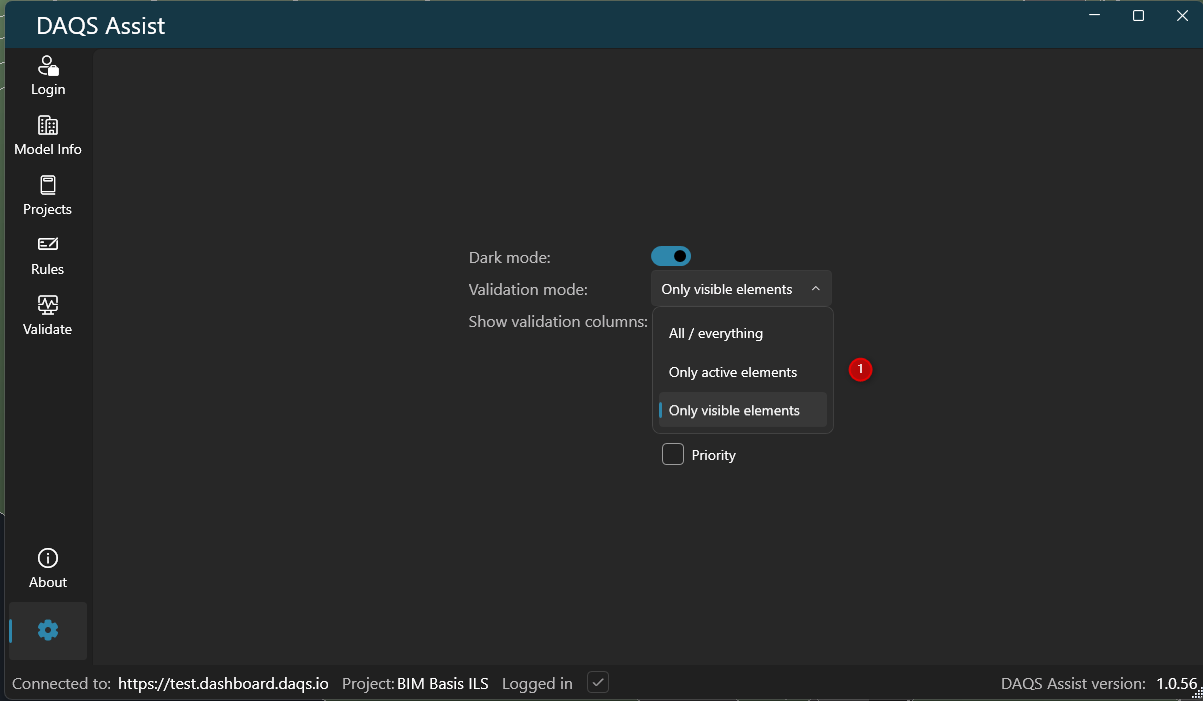Disable the Dark mode switch
This screenshot has width=1203, height=701.
[x=671, y=257]
